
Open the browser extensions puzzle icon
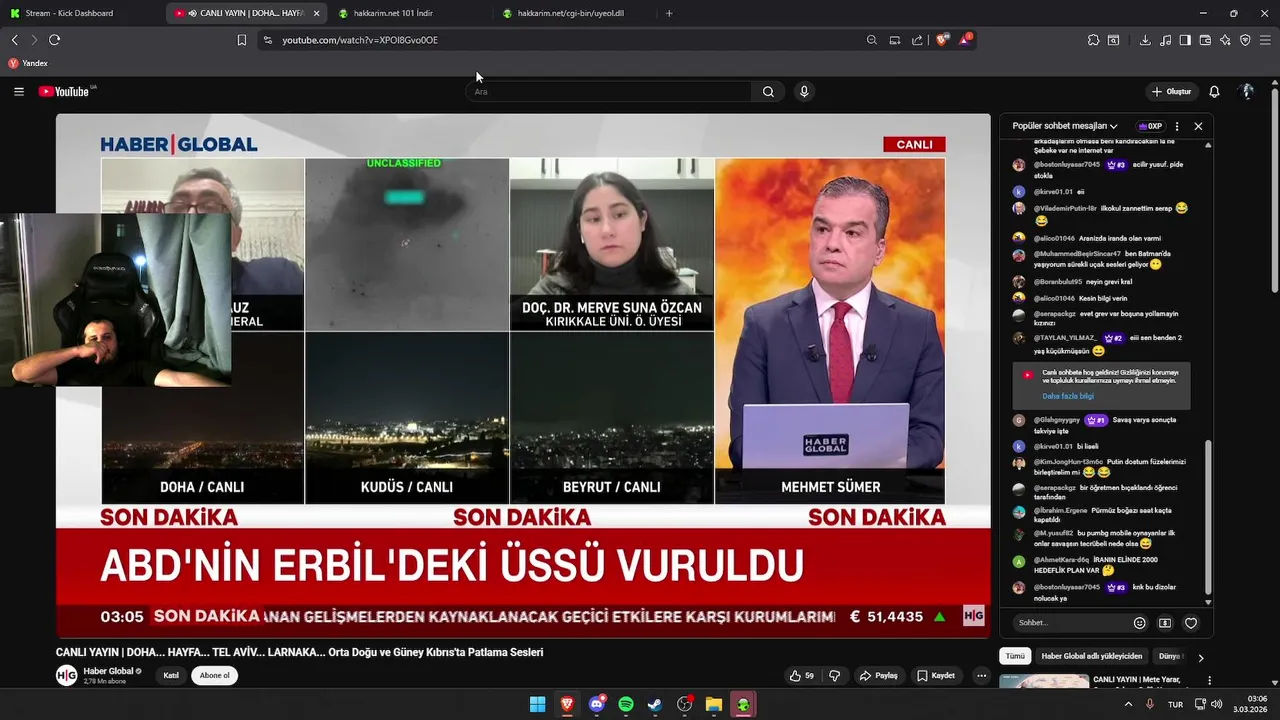1093,40
